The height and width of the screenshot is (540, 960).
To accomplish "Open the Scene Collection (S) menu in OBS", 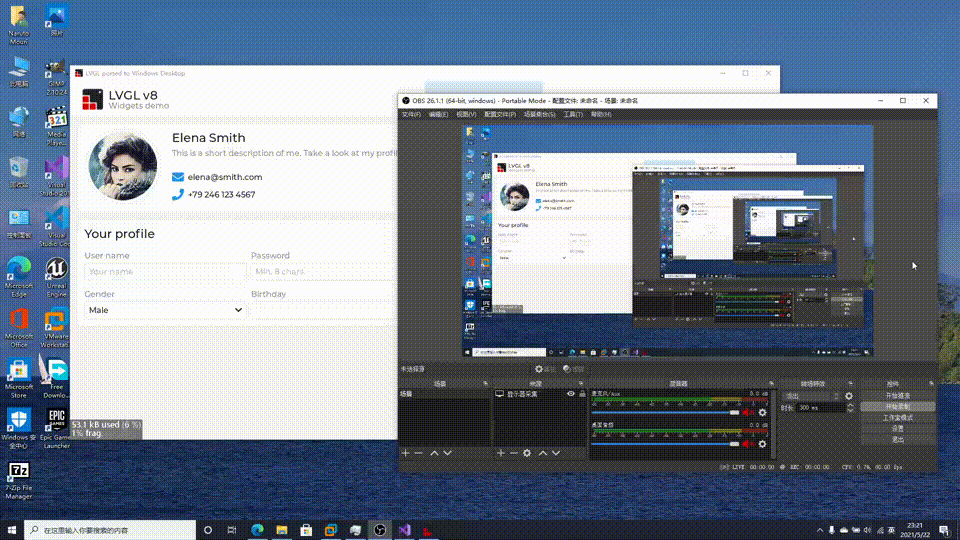I will point(539,114).
